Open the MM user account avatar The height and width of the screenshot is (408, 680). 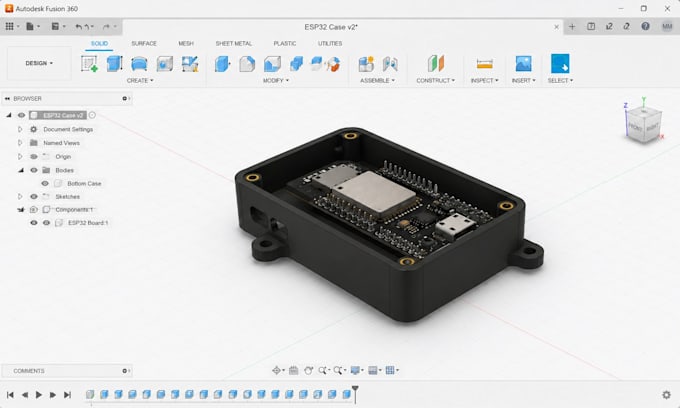pyautogui.click(x=667, y=26)
